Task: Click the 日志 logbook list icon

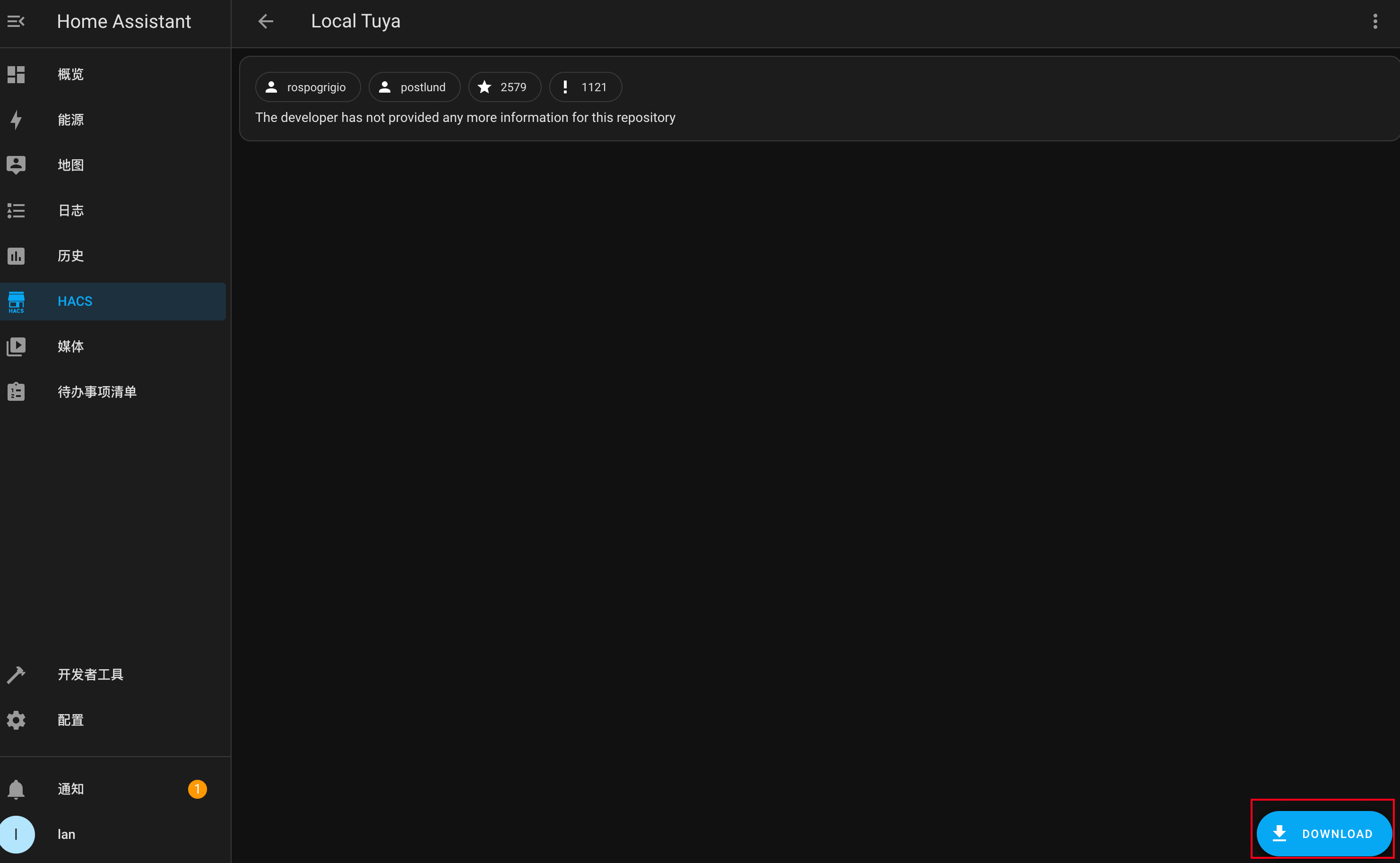Action: [16, 211]
